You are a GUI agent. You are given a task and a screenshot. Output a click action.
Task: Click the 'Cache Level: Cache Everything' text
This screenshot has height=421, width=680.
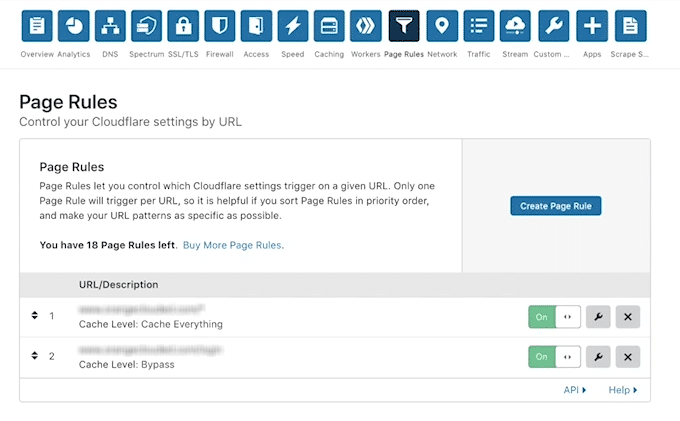pyautogui.click(x=150, y=324)
